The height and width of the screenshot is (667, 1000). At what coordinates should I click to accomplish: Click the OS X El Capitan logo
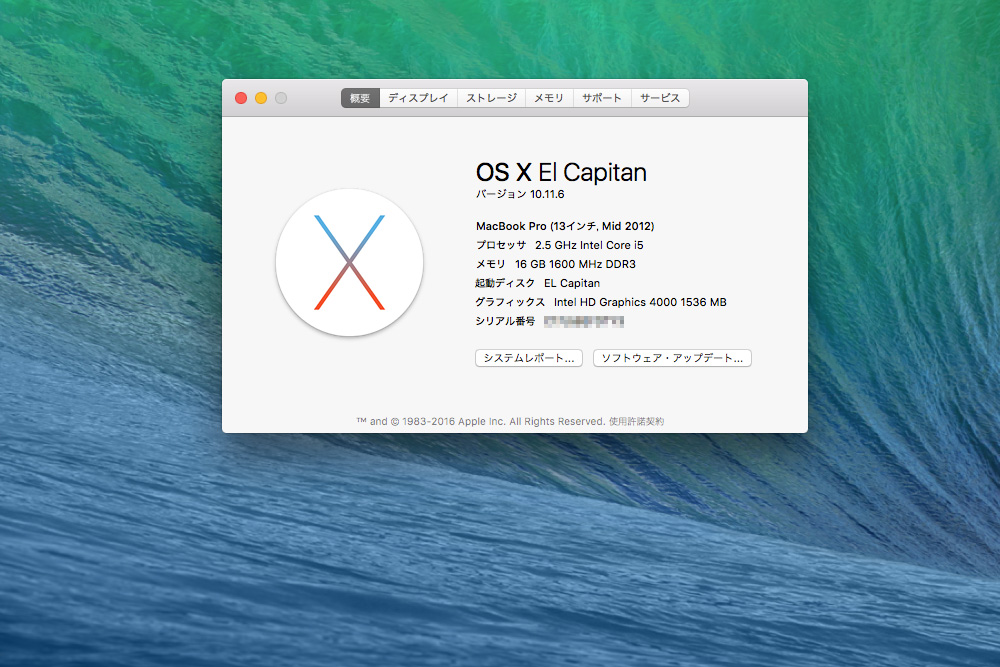pos(349,263)
